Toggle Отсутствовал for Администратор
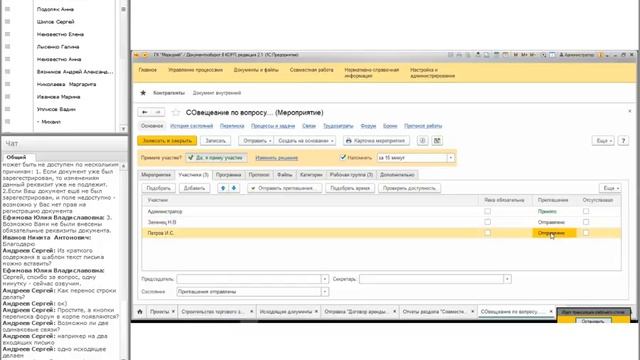 586,211
